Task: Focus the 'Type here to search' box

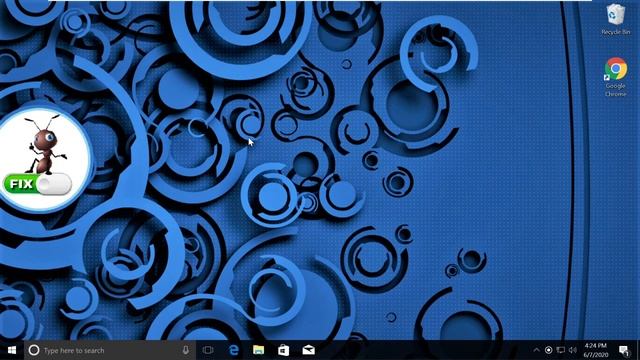Action: click(109, 350)
